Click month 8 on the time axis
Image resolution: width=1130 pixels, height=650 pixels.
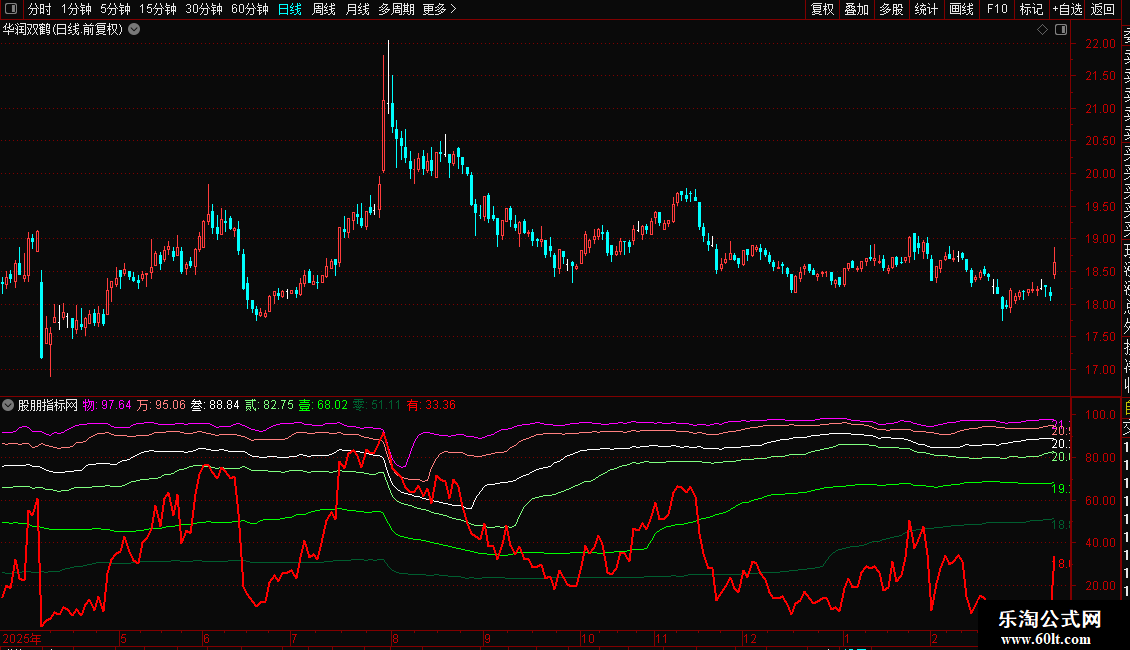coord(395,638)
